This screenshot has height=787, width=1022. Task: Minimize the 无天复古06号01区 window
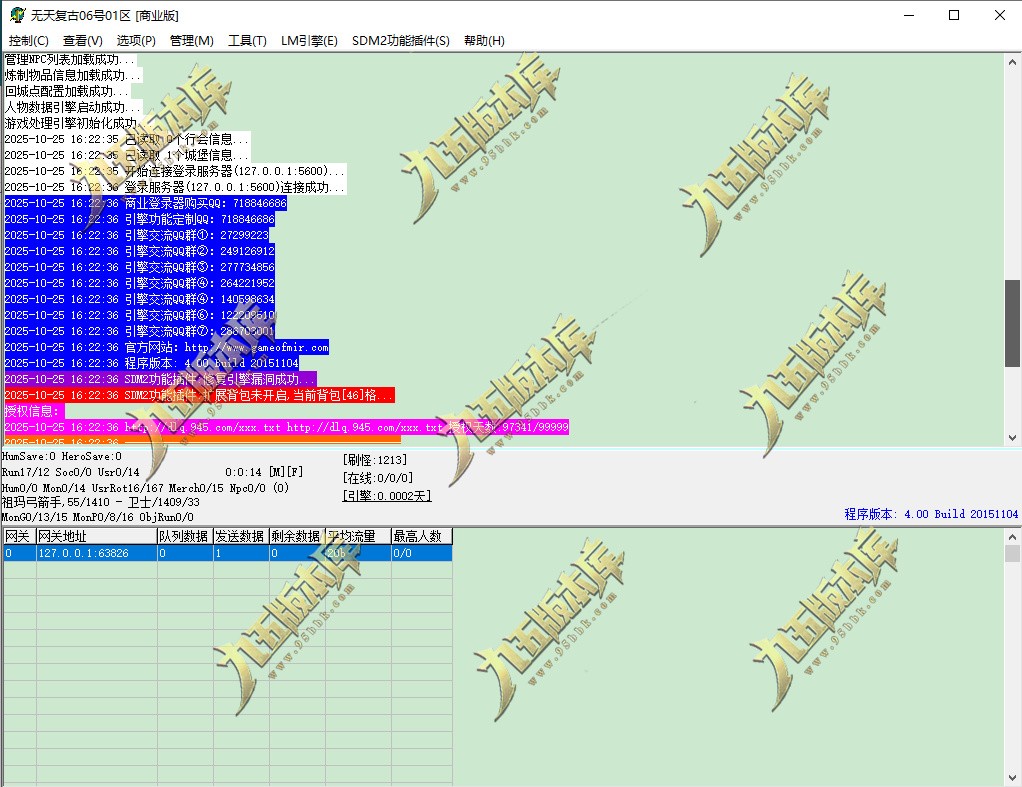tap(909, 15)
